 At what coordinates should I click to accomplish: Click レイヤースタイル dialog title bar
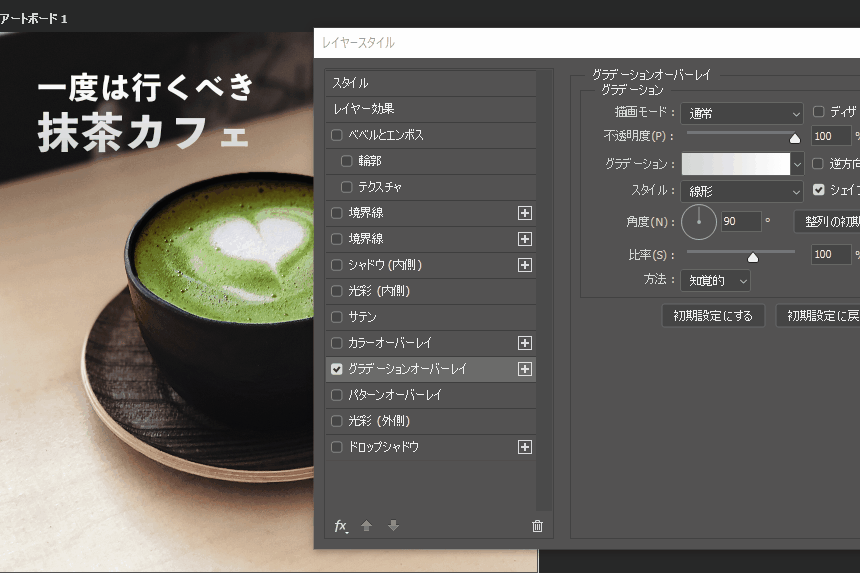coord(587,43)
